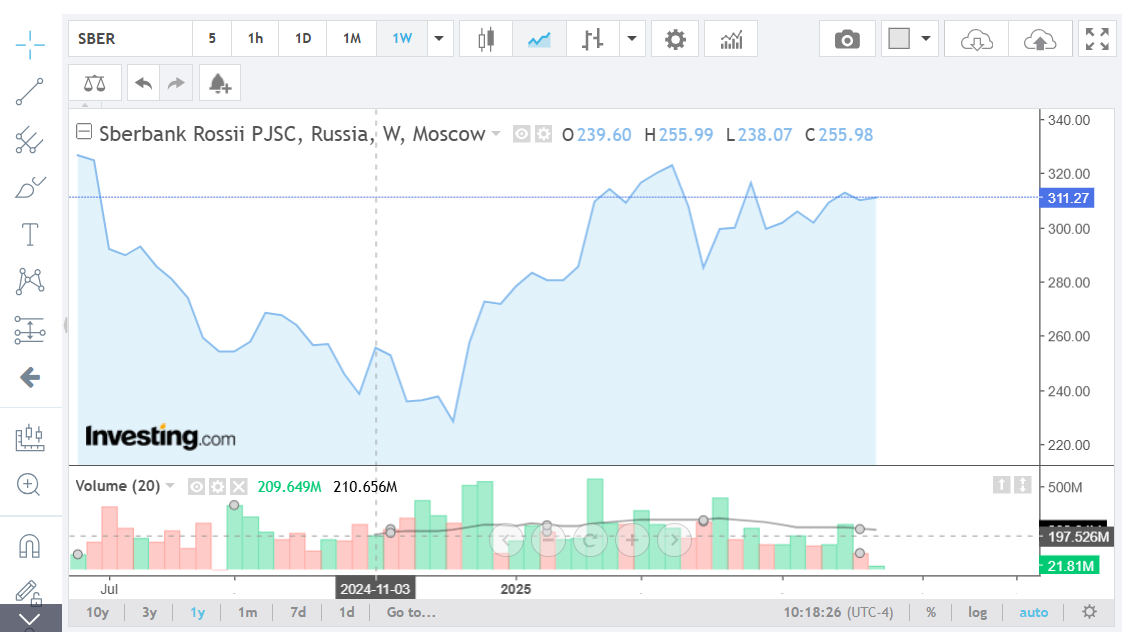Open the compare symbols scales icon
Viewport: 1131px width, 632px height.
(x=94, y=84)
